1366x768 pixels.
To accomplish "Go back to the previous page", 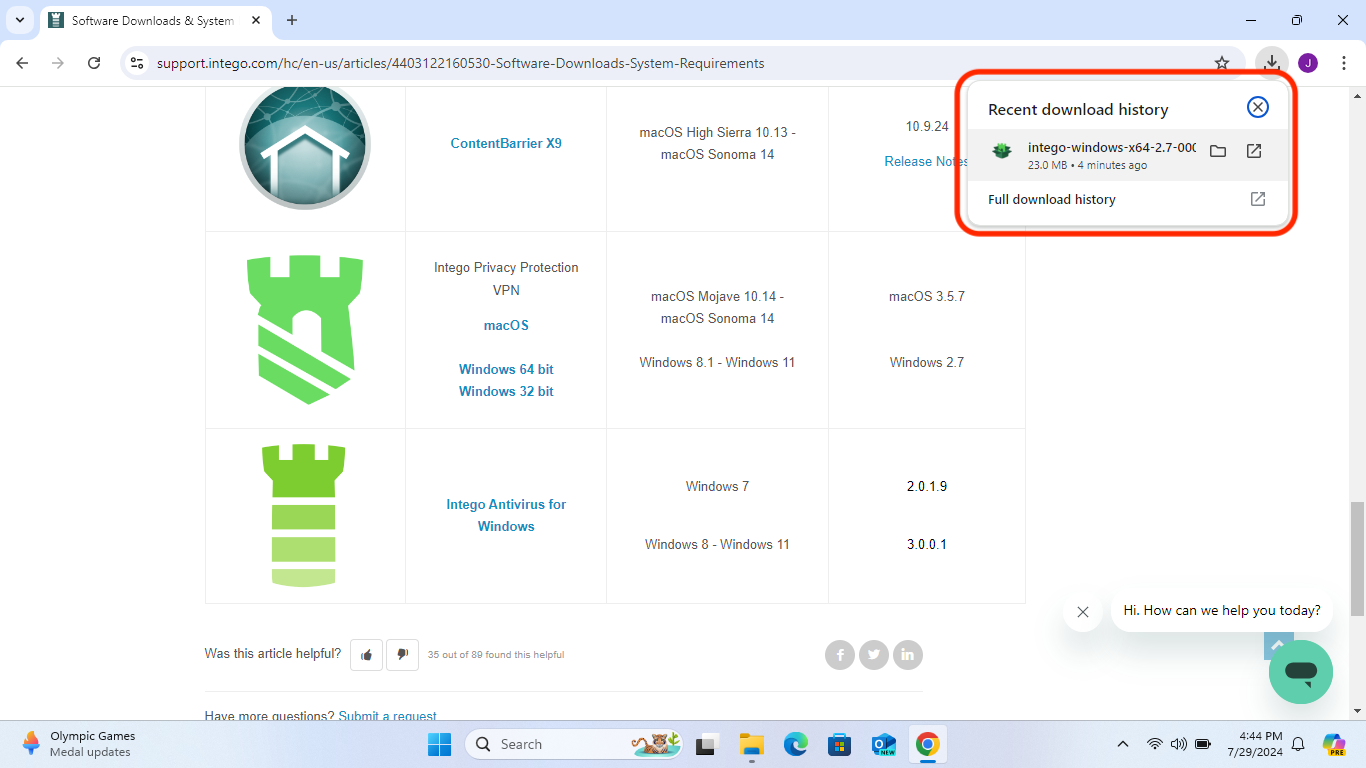I will coord(22,63).
